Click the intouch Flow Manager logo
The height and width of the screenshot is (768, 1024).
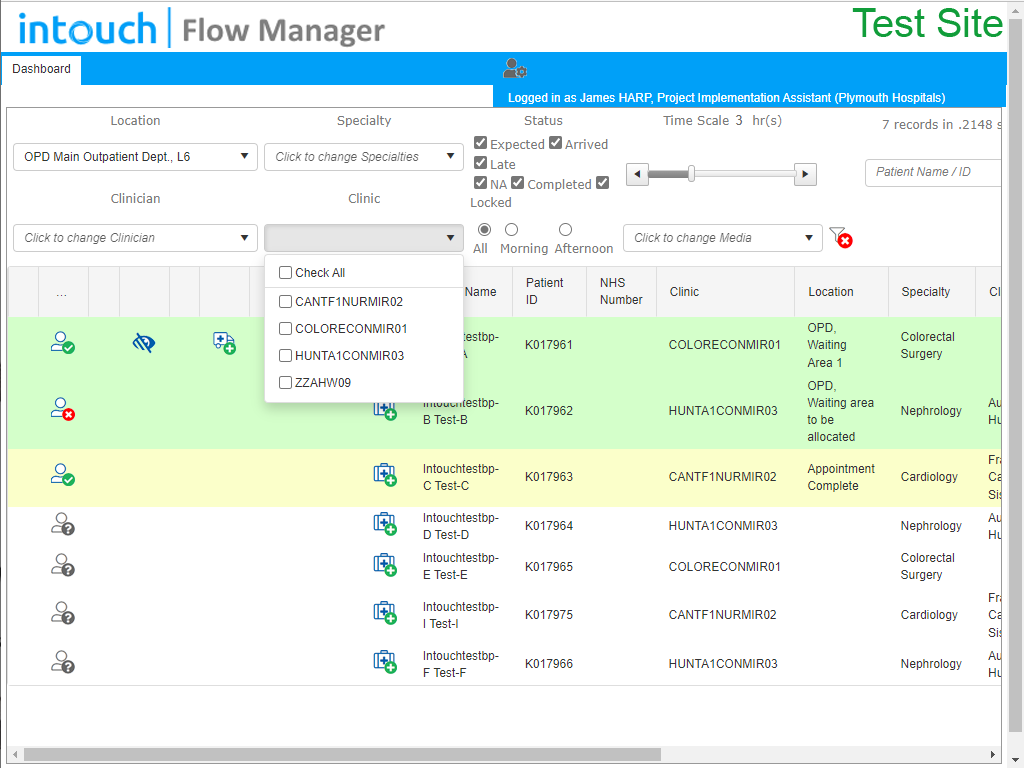tap(201, 29)
